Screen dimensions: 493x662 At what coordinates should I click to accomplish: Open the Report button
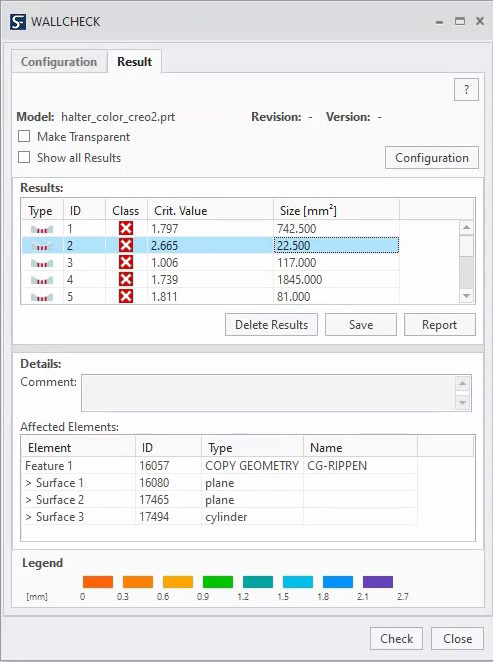pyautogui.click(x=439, y=325)
